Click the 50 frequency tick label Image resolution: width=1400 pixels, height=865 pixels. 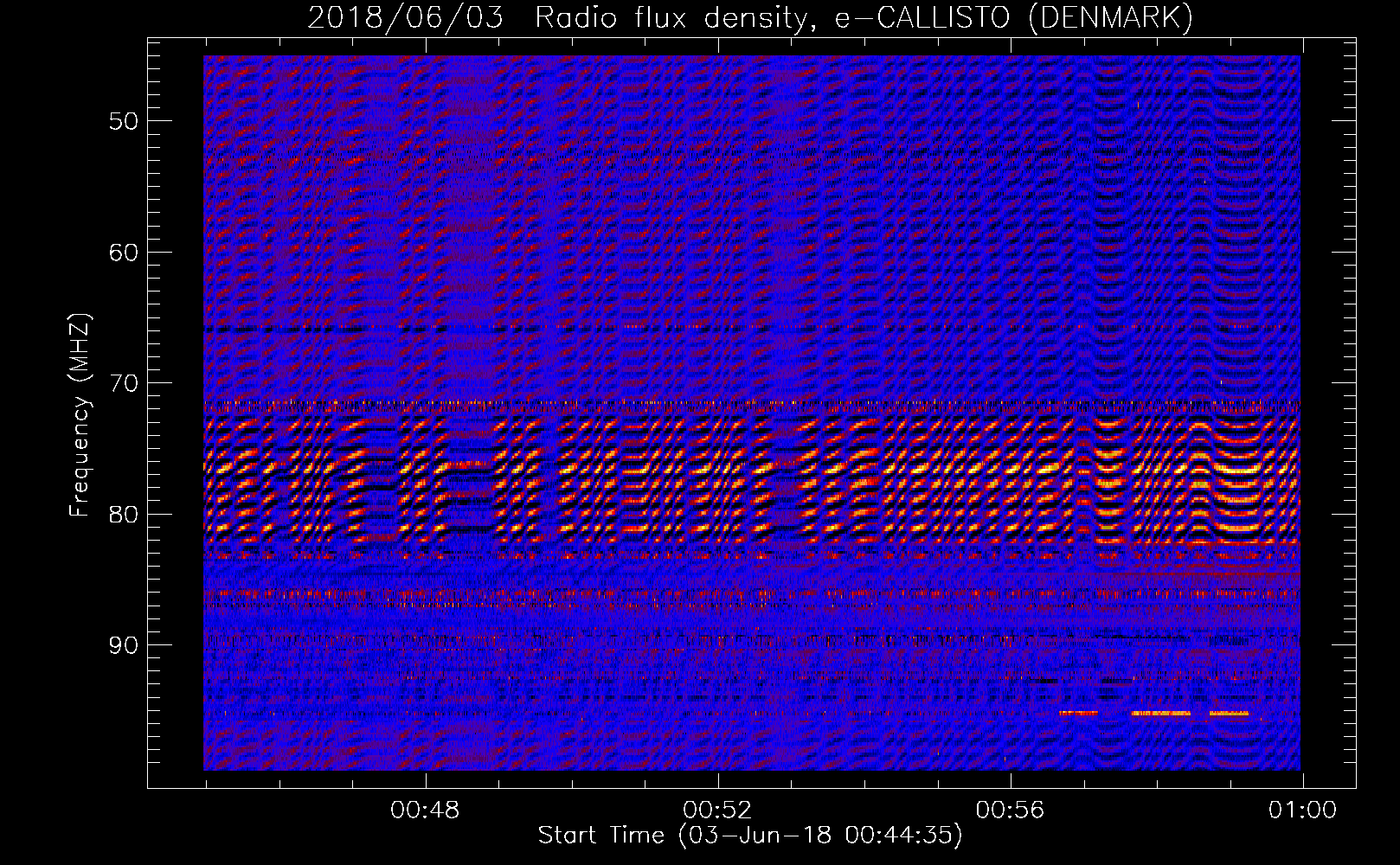point(123,121)
